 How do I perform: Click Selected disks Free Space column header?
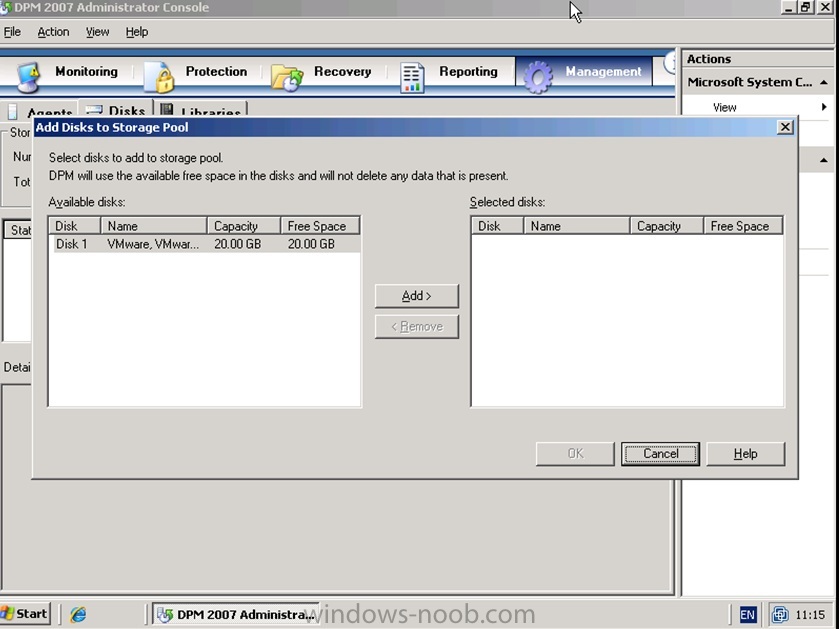(x=743, y=226)
